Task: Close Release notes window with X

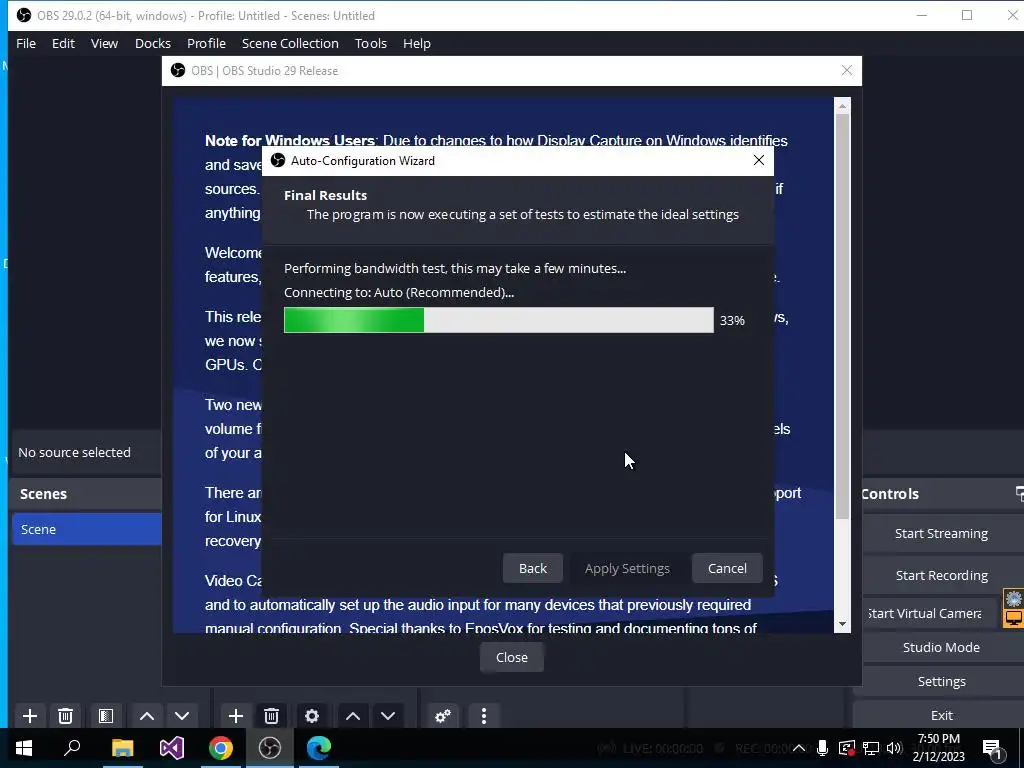Action: click(846, 71)
